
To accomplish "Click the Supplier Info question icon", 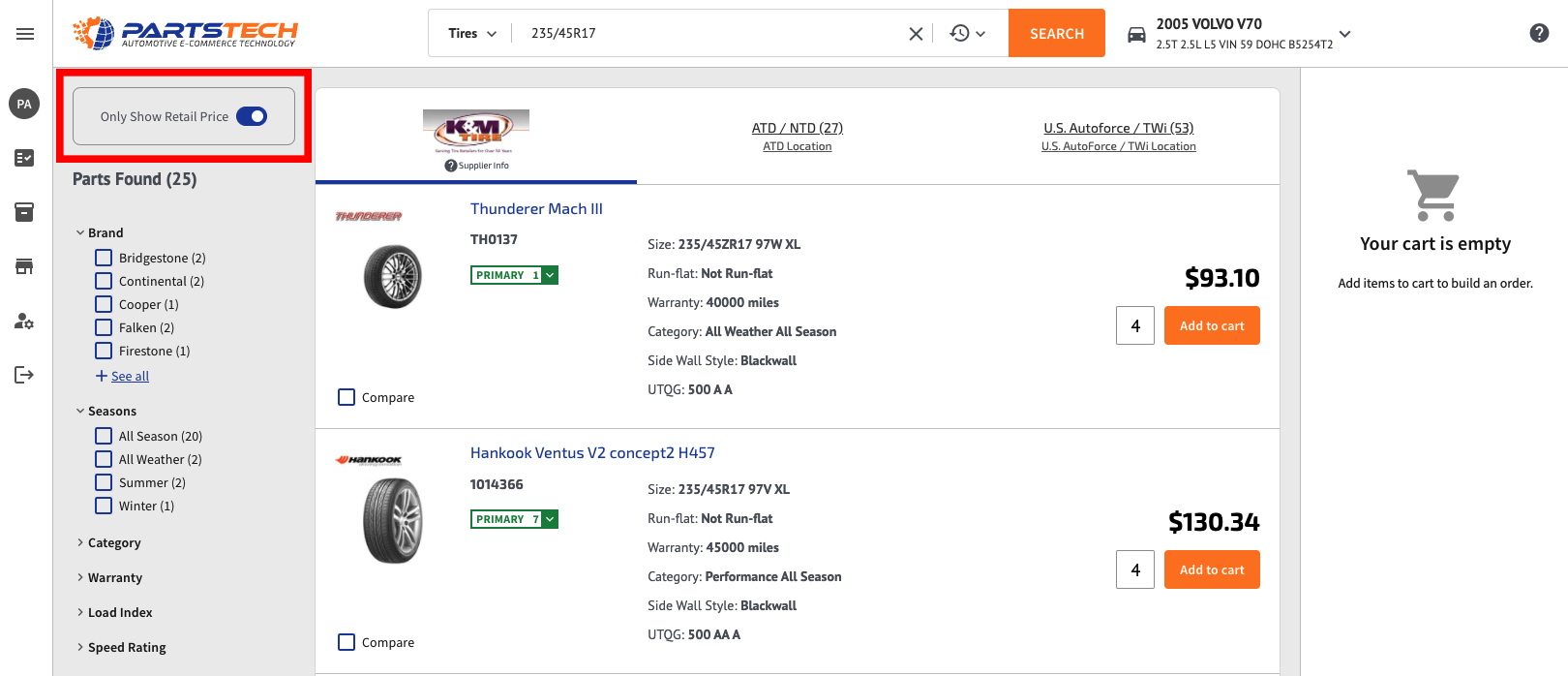I will click(x=451, y=166).
